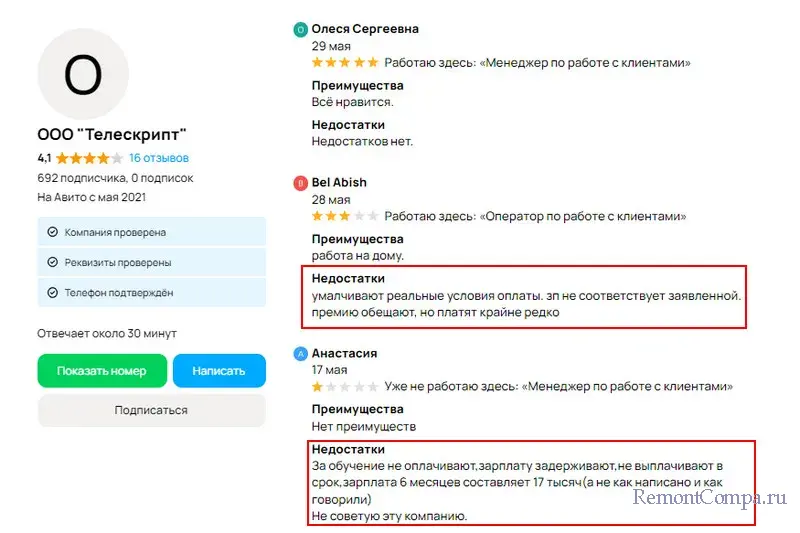Click the 'Телефон подтверждён' checkmark icon
The height and width of the screenshot is (533, 800).
[x=52, y=292]
